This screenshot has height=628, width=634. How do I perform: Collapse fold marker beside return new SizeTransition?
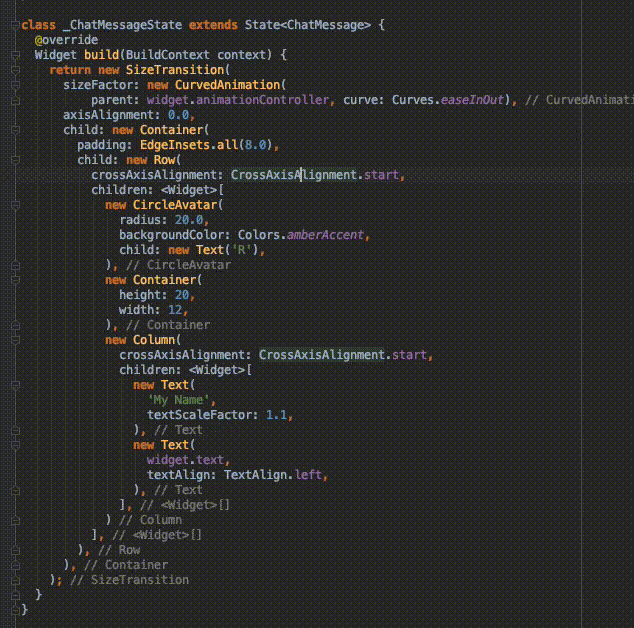pos(15,70)
